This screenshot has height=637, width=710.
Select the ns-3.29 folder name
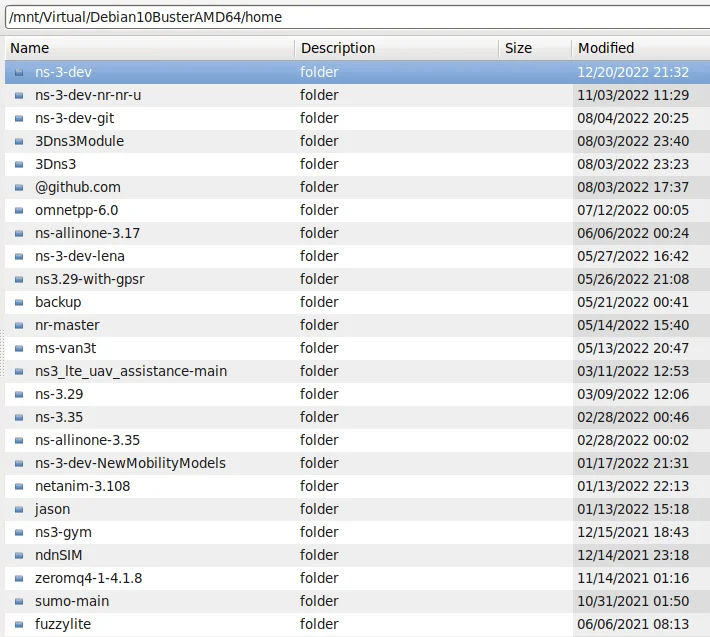59,394
